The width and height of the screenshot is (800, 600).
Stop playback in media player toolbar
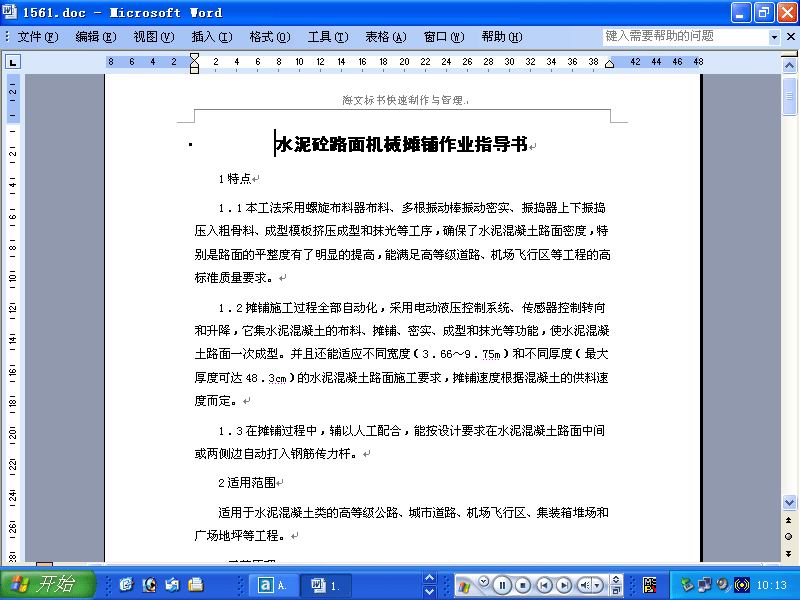[523, 585]
